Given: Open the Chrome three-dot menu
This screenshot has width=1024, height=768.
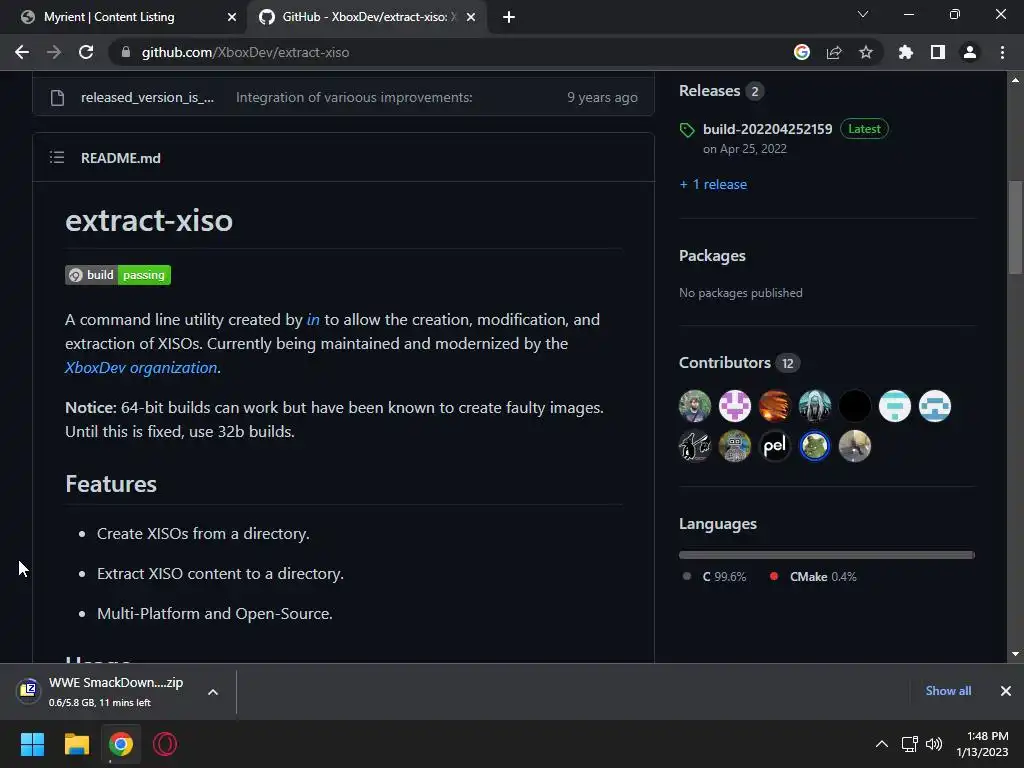Looking at the screenshot, I should pos(1002,52).
